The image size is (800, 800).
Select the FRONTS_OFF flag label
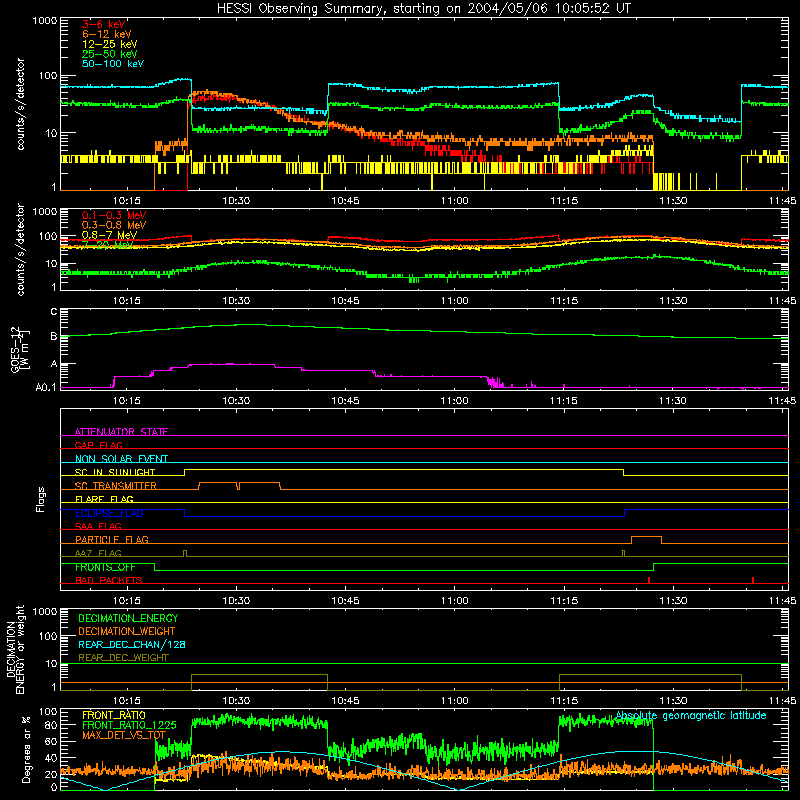105,567
